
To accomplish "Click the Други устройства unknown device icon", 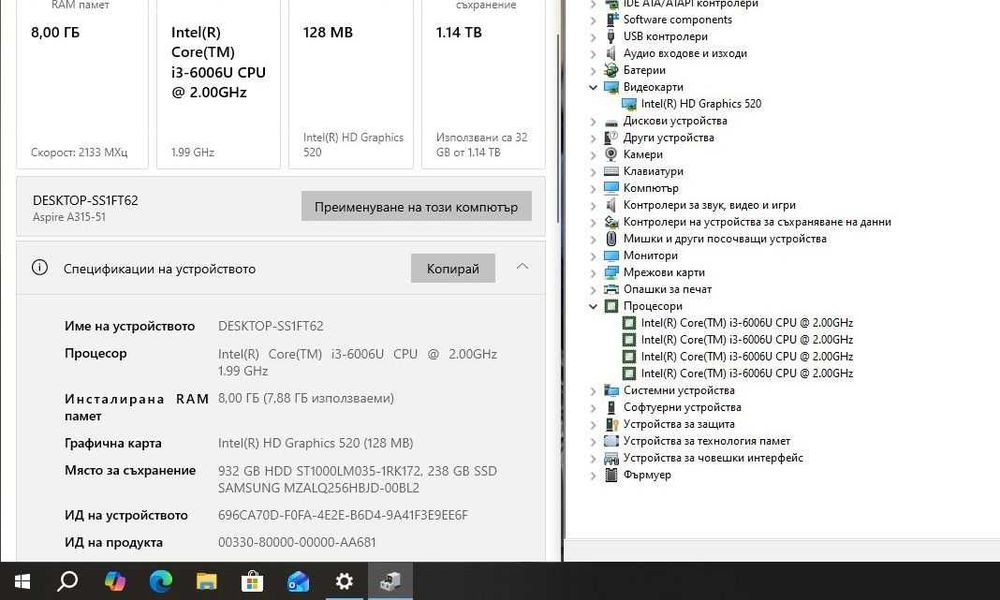I will [611, 138].
